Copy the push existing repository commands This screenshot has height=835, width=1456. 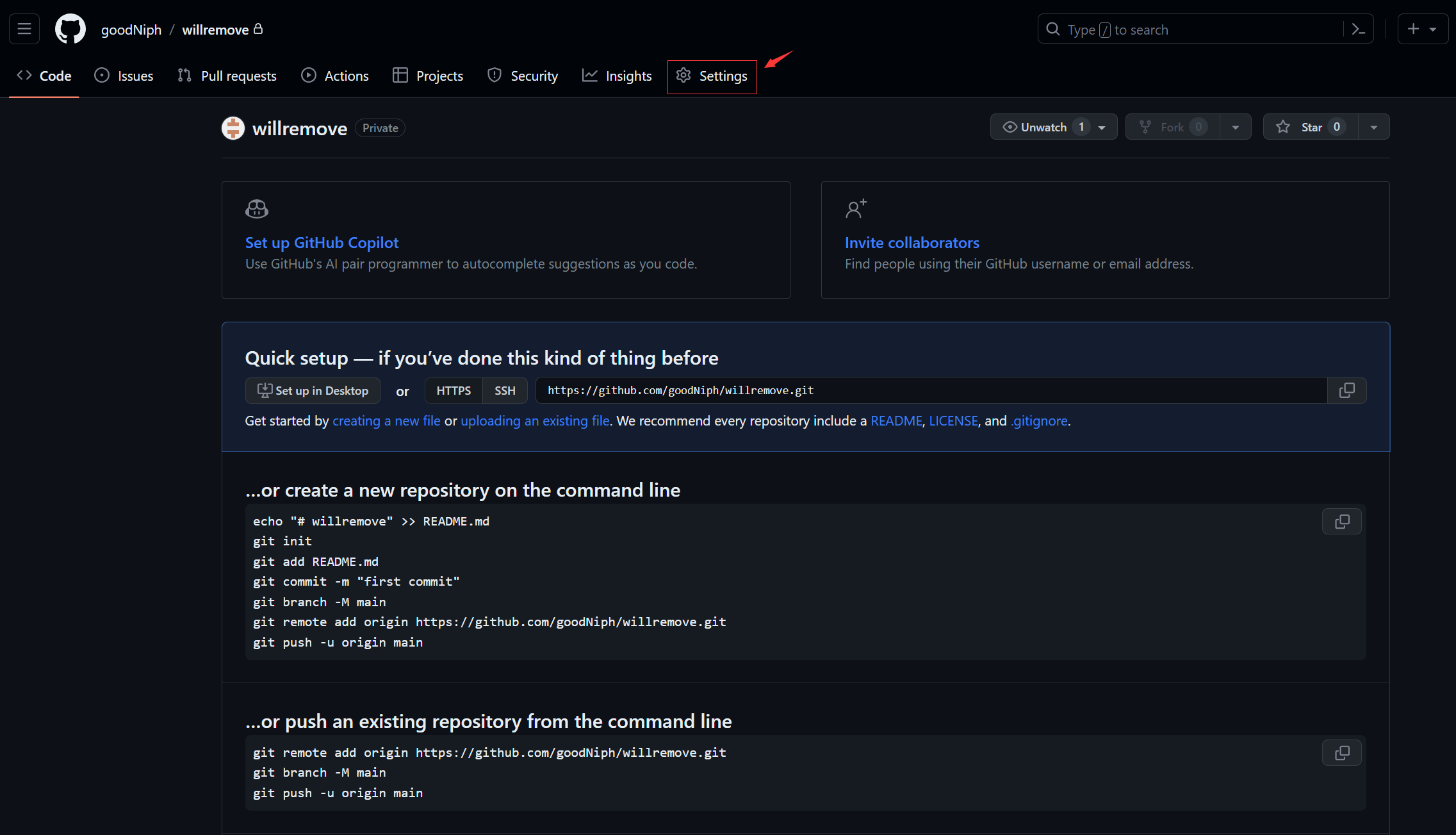click(1342, 753)
